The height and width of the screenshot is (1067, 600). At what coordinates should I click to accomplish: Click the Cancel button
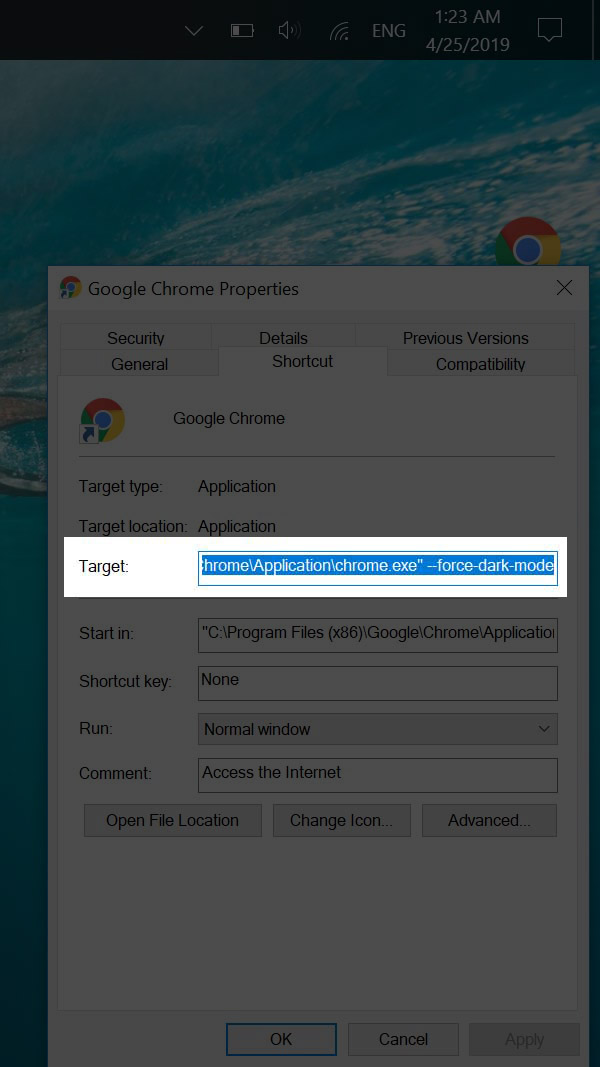(x=403, y=1039)
